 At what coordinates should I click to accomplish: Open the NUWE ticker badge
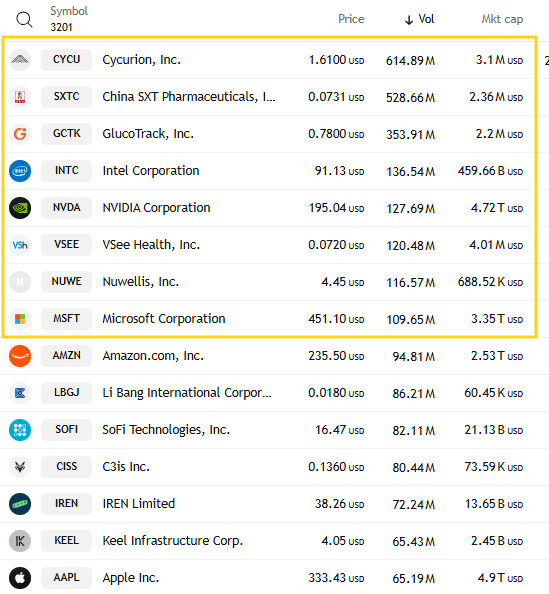click(x=66, y=282)
